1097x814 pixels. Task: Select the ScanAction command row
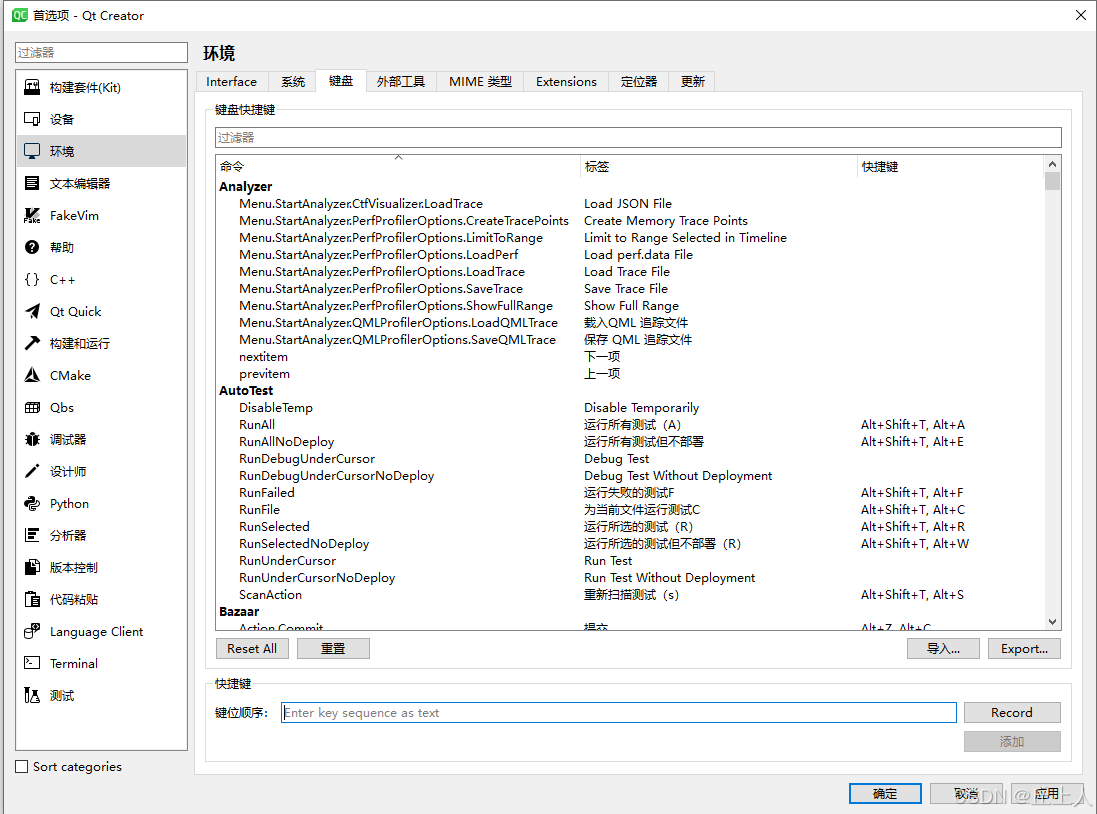tap(630, 595)
